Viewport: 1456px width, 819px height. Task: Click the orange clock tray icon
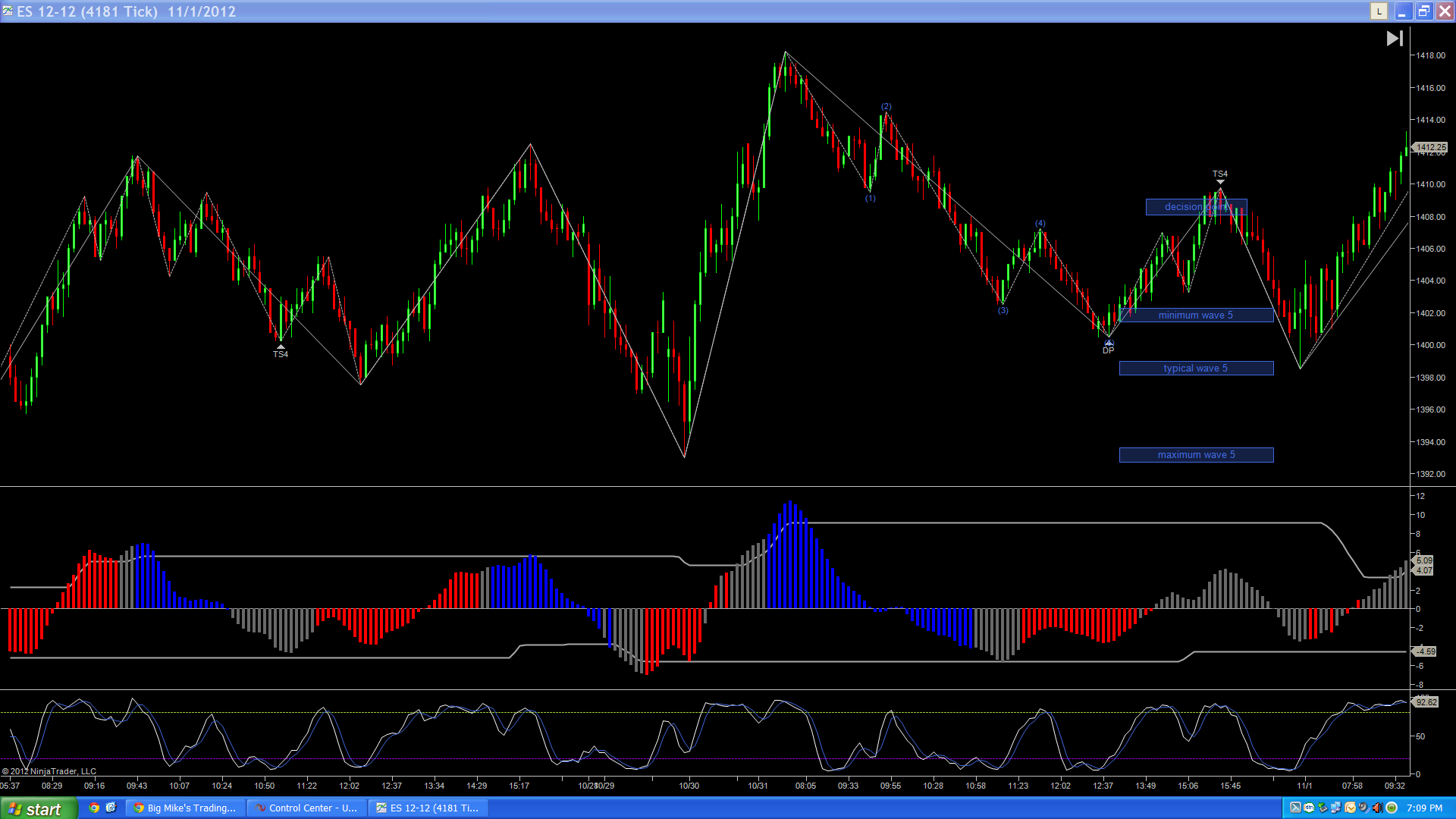tap(1350, 808)
